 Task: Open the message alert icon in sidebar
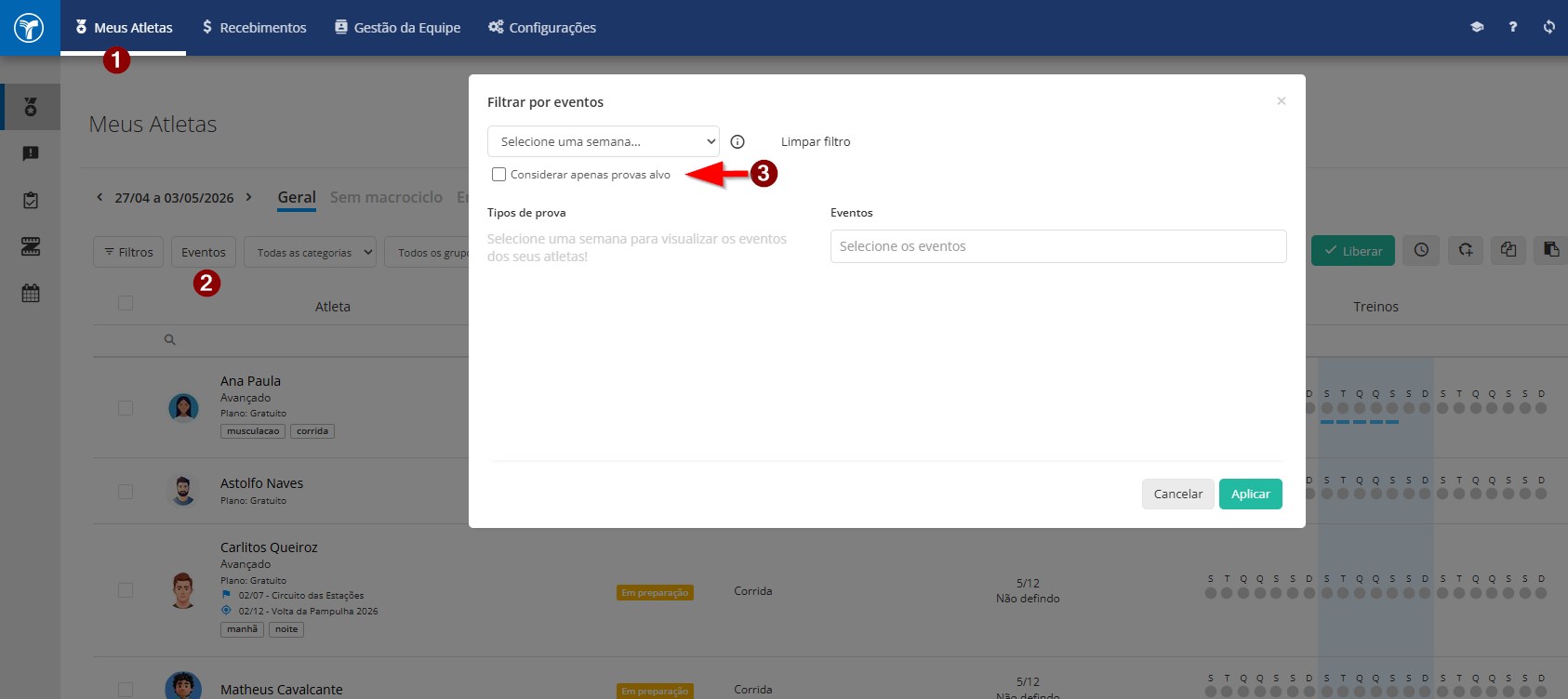(31, 153)
